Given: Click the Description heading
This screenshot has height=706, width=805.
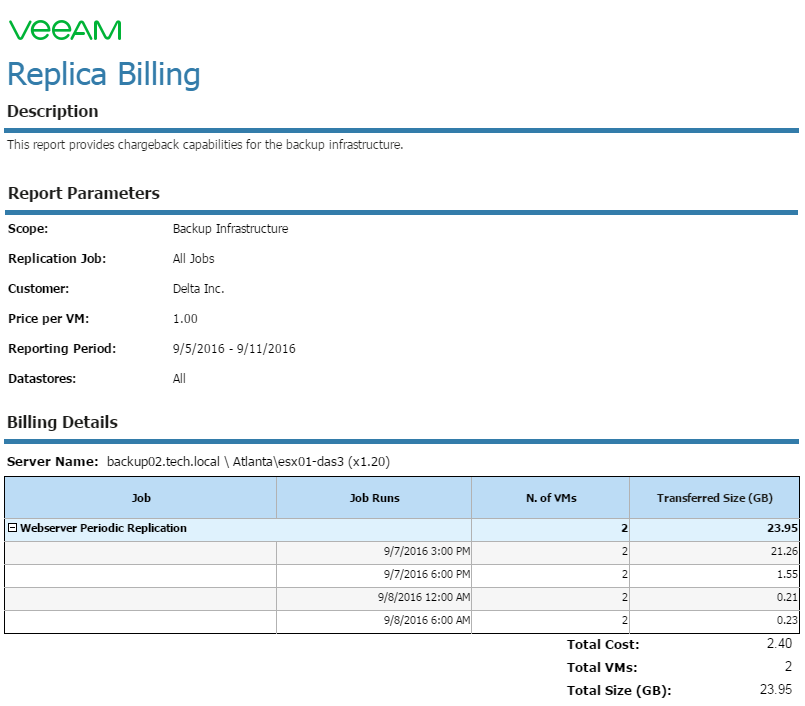Looking at the screenshot, I should coord(52,111).
